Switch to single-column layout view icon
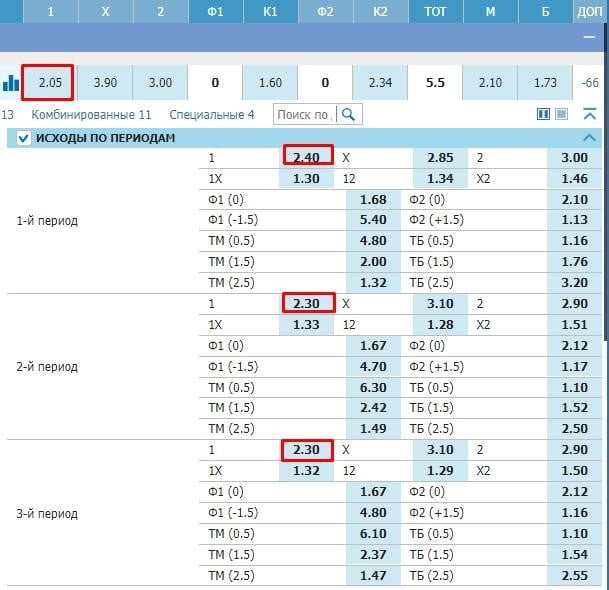The height and width of the screenshot is (590, 609). [562, 115]
